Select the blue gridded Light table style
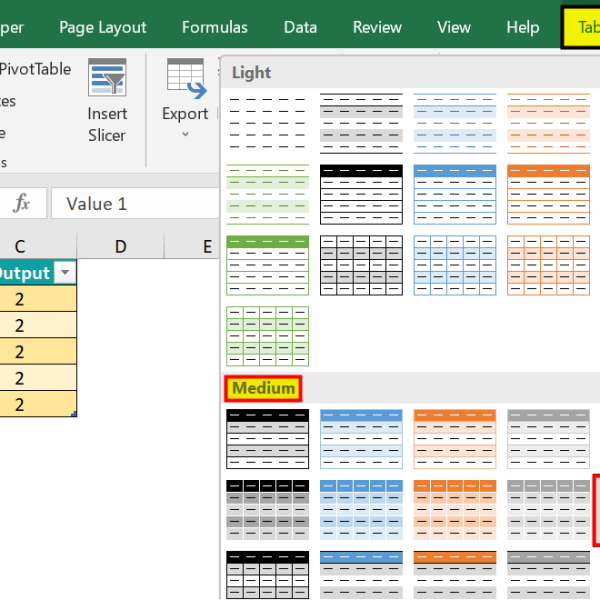 pos(455,265)
